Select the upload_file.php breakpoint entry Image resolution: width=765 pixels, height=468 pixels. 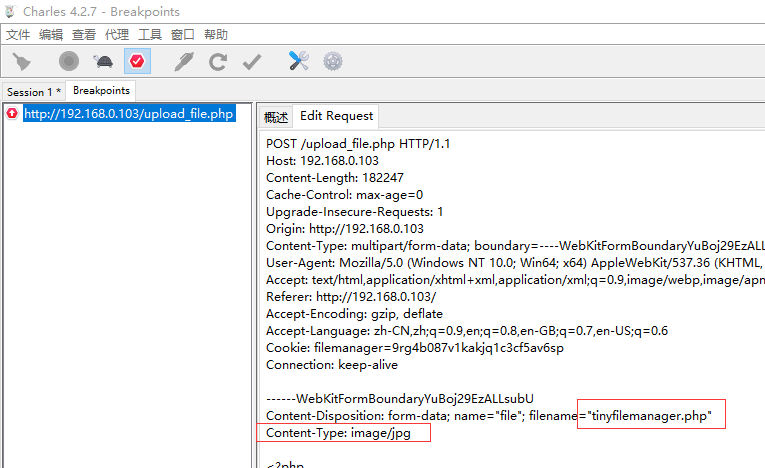coord(129,114)
